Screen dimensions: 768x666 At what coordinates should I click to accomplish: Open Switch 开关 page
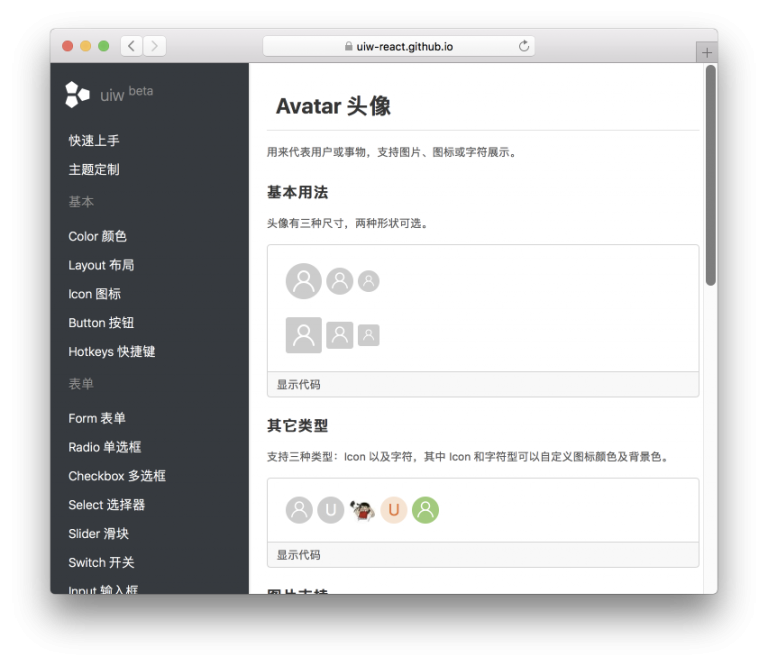tap(101, 563)
